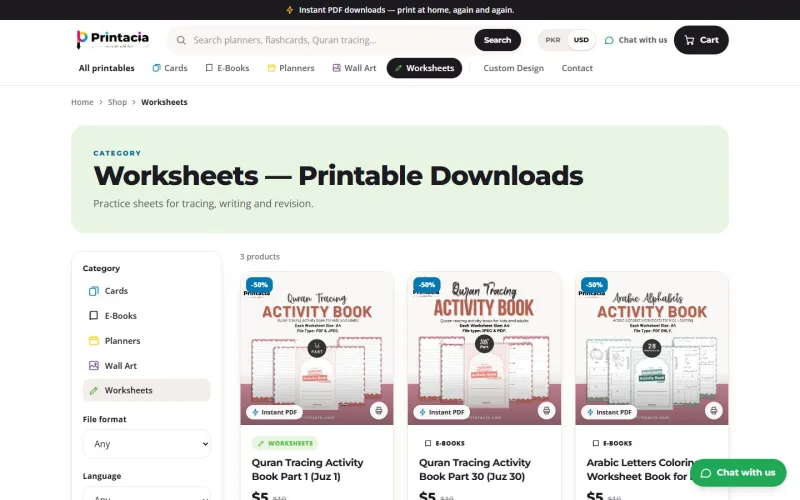Open Wall Art in top navigation
800x500 pixels.
coord(354,68)
